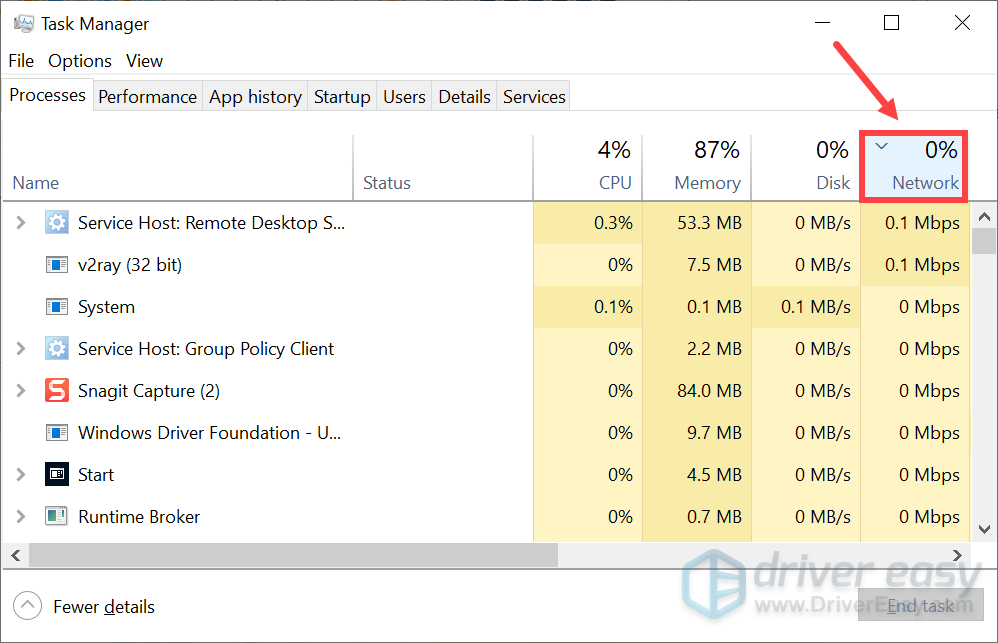Expand the Runtime Broker row
Image resolution: width=998 pixels, height=643 pixels.
[x=21, y=516]
